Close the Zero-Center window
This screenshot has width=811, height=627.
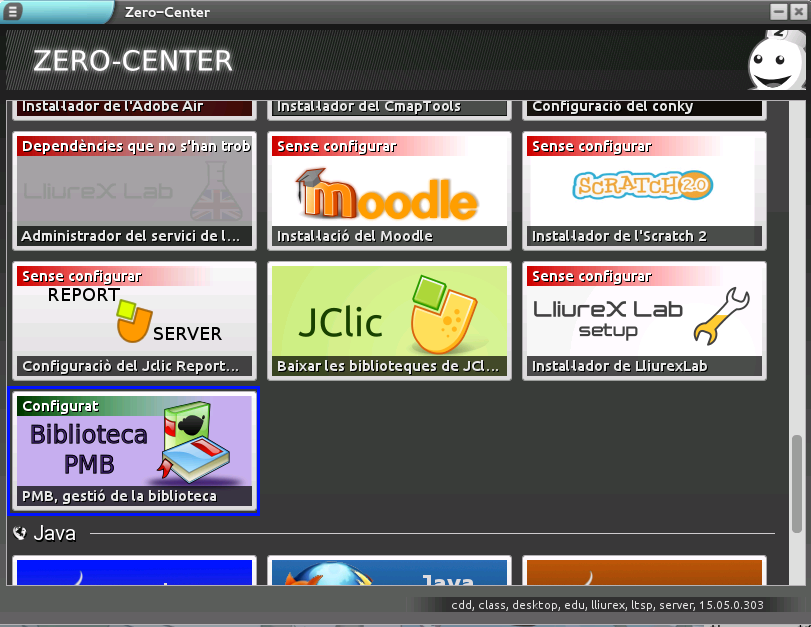coord(797,12)
